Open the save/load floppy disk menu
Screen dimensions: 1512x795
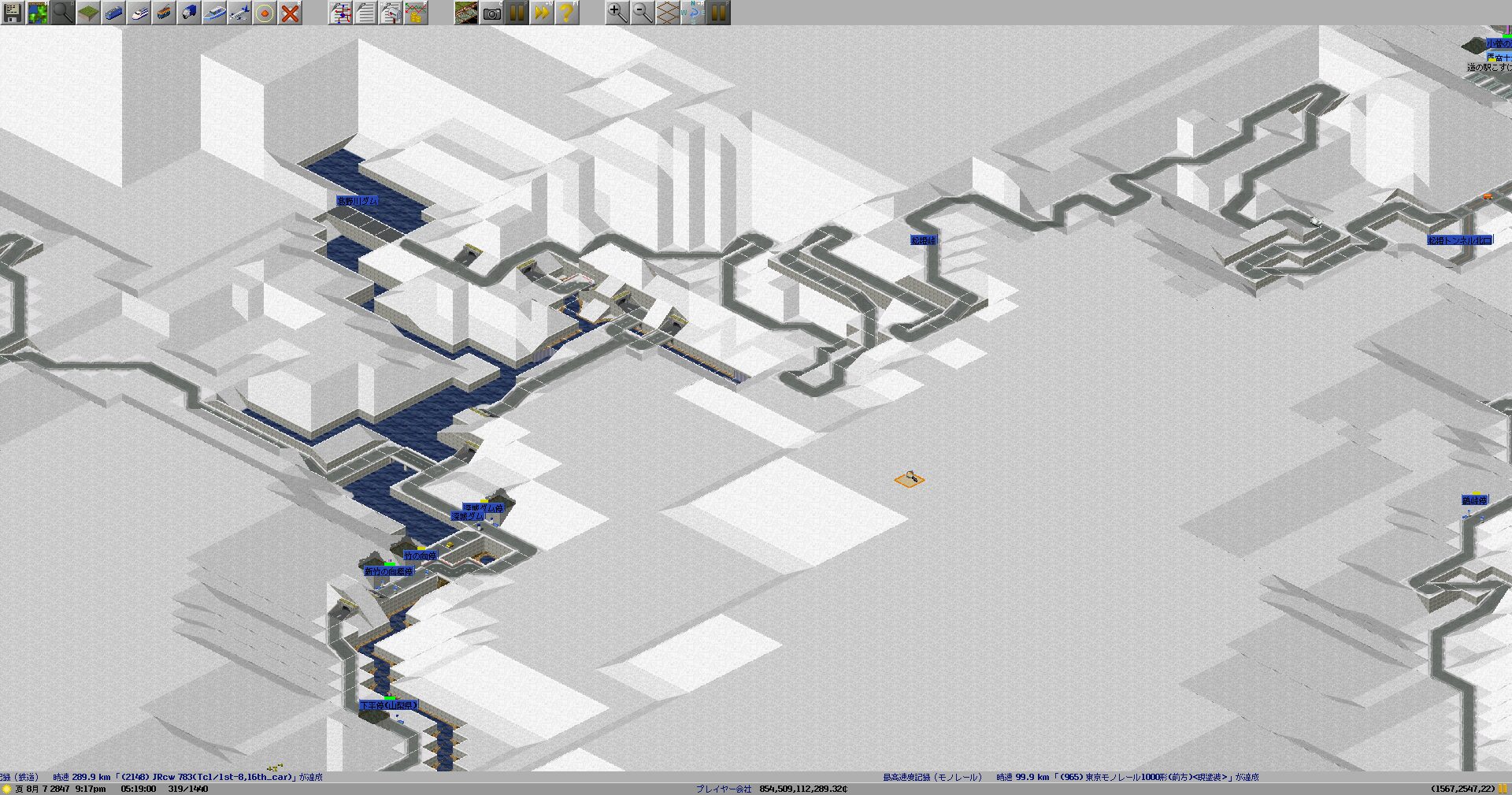click(x=13, y=13)
